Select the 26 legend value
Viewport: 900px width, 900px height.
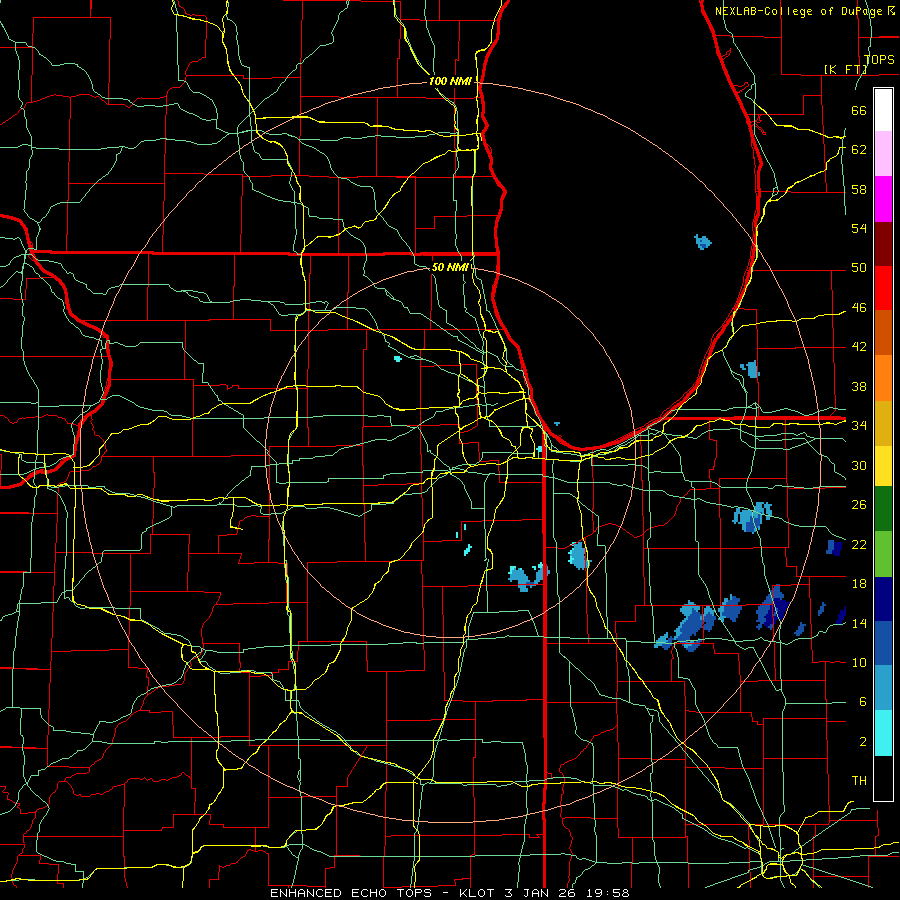(x=859, y=505)
